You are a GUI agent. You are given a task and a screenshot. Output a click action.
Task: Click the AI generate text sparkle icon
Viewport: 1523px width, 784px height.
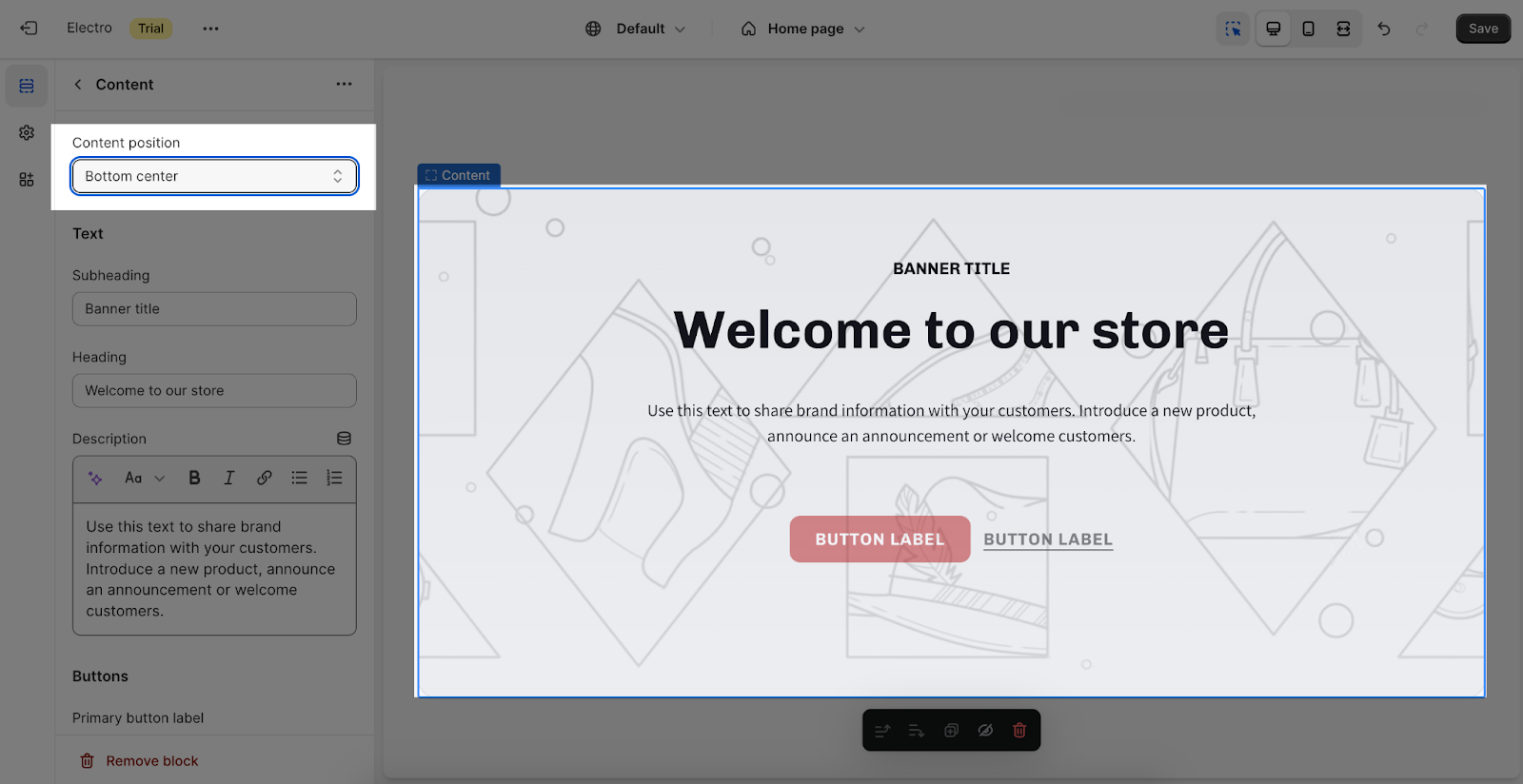click(95, 478)
